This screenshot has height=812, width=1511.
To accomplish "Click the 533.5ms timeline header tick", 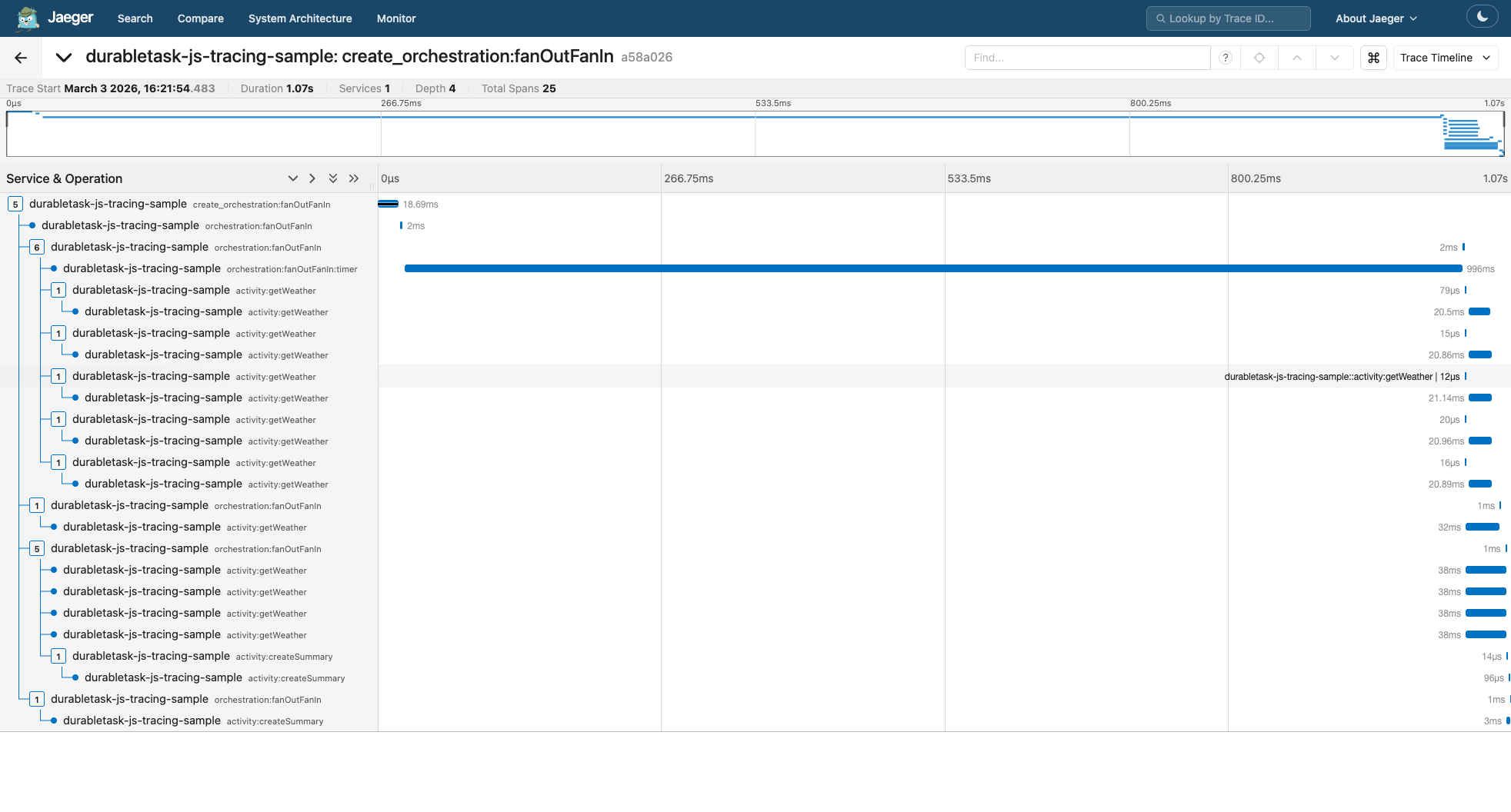I will [x=969, y=178].
